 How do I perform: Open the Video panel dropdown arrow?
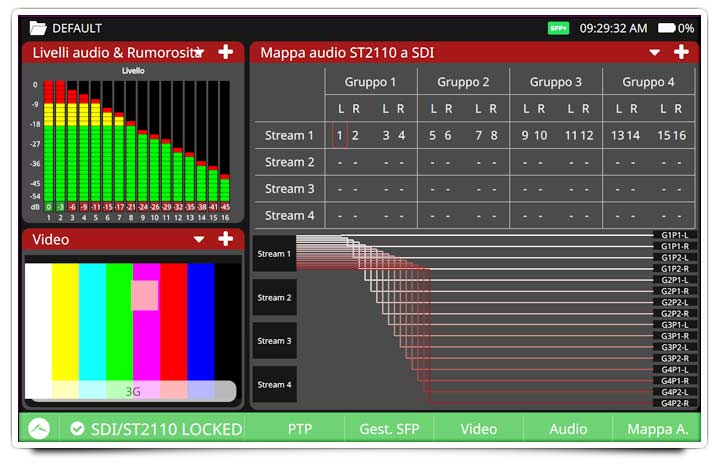coord(199,239)
